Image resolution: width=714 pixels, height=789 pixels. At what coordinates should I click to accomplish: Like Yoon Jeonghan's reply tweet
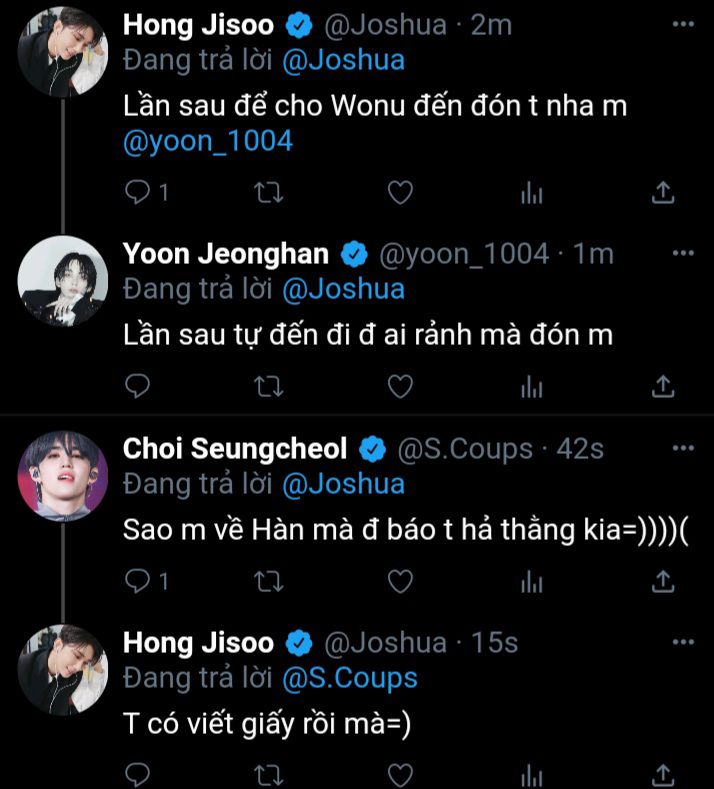pyautogui.click(x=400, y=386)
